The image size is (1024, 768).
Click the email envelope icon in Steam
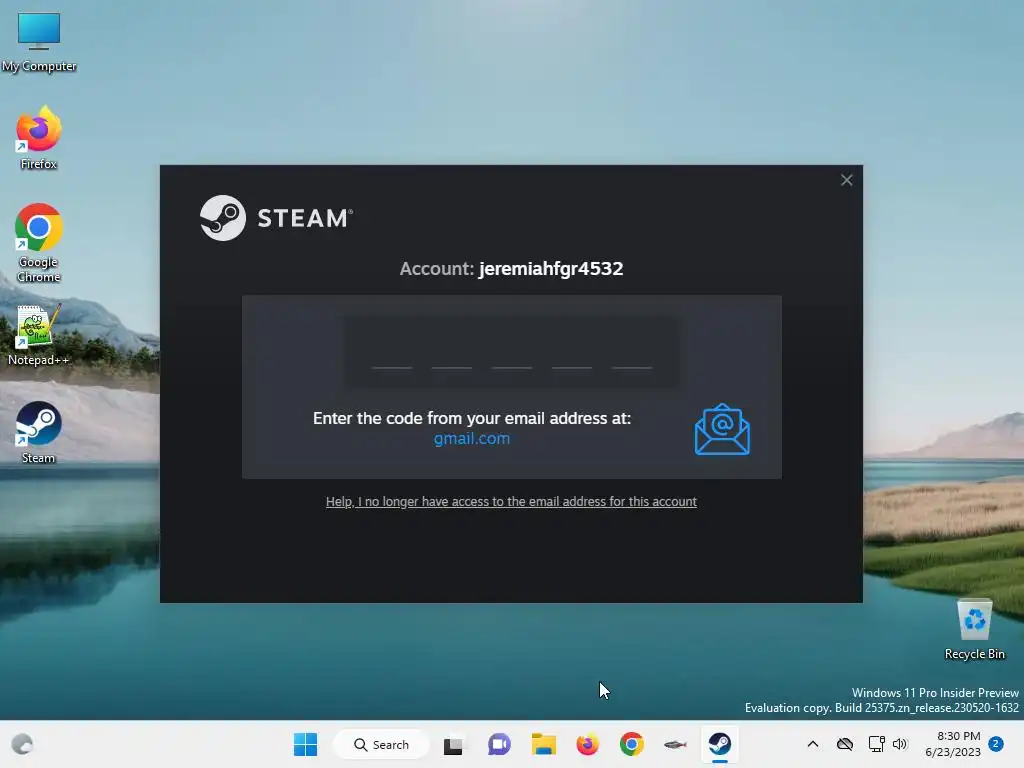[722, 429]
